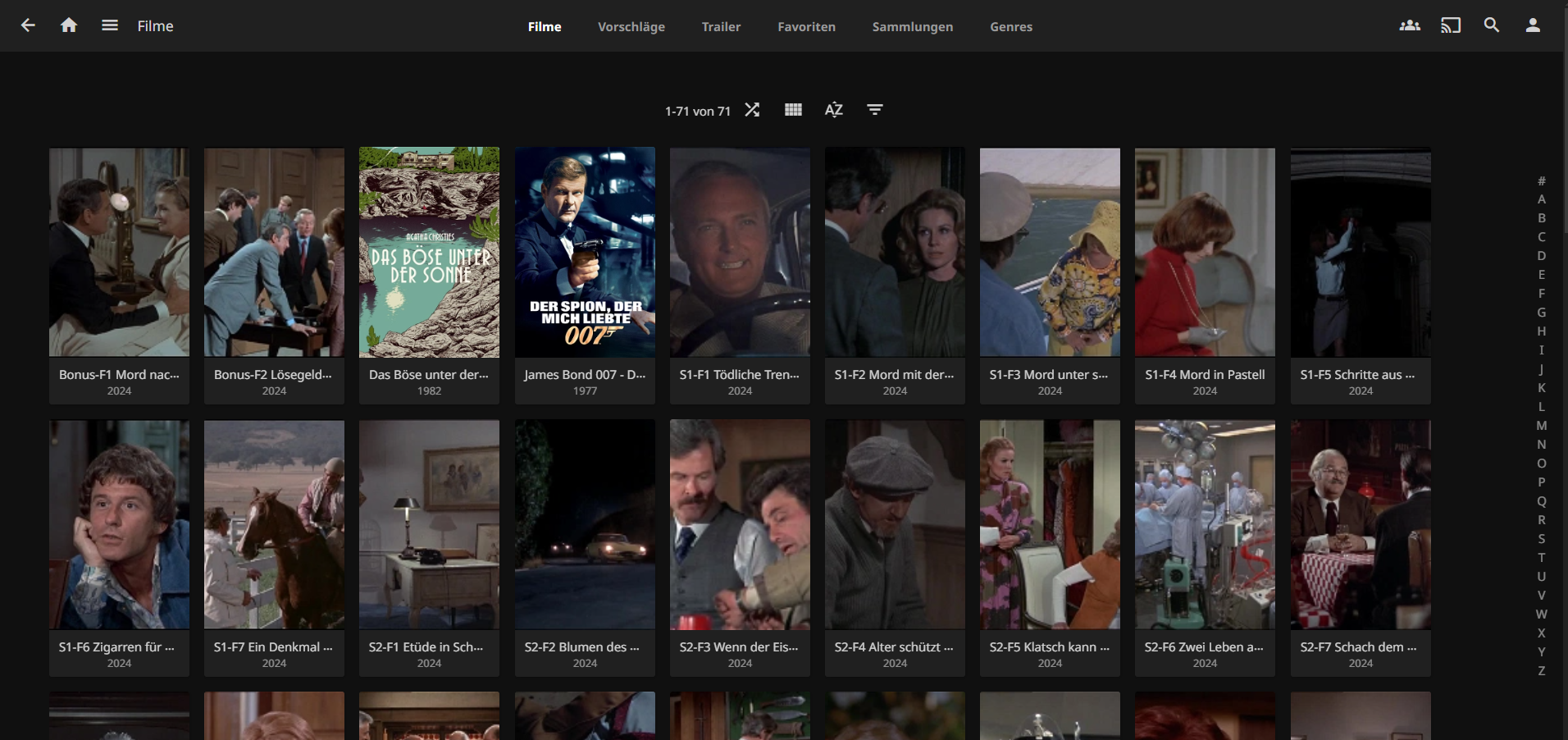
Task: Open the user profile icon
Action: click(1532, 25)
